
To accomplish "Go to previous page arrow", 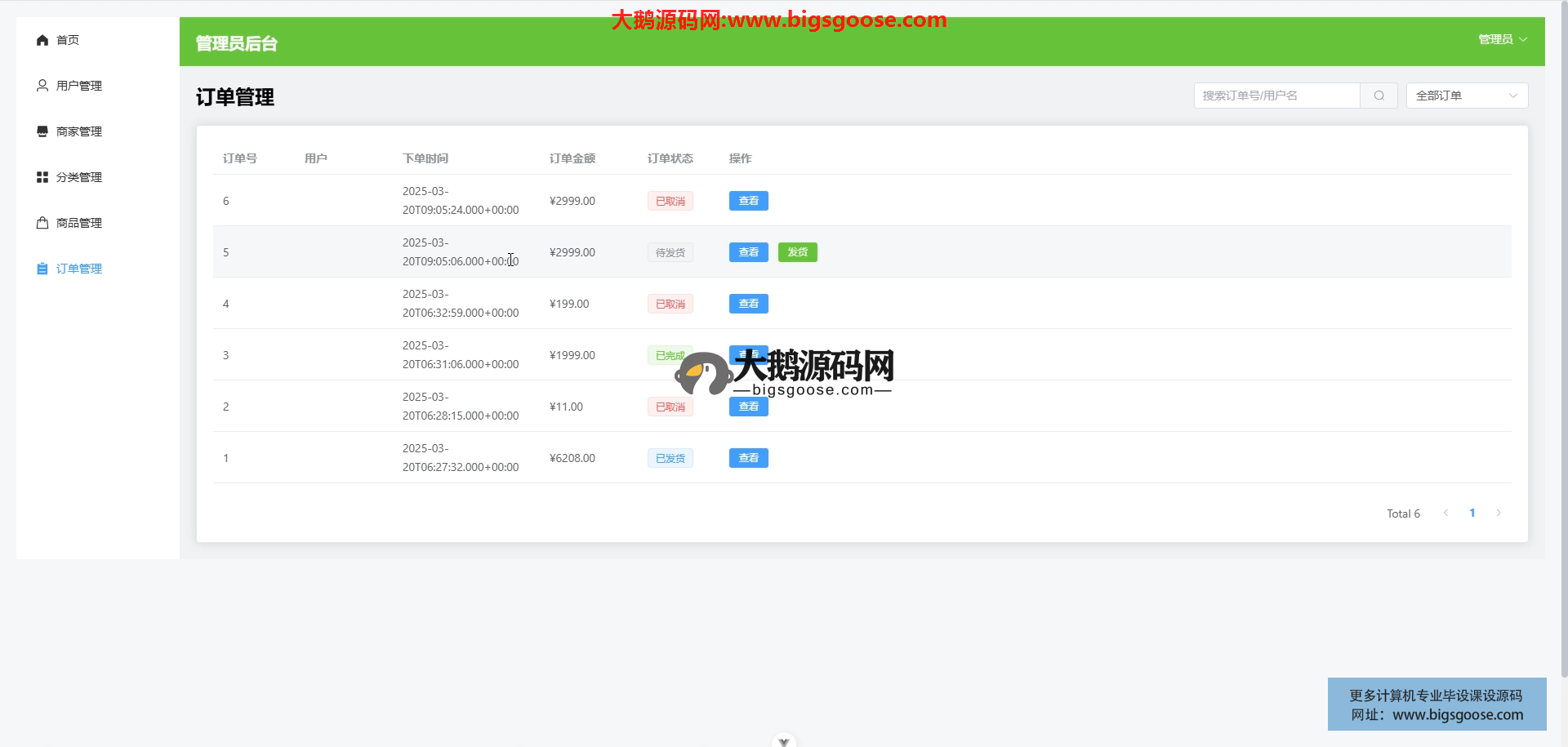I will pos(1446,514).
